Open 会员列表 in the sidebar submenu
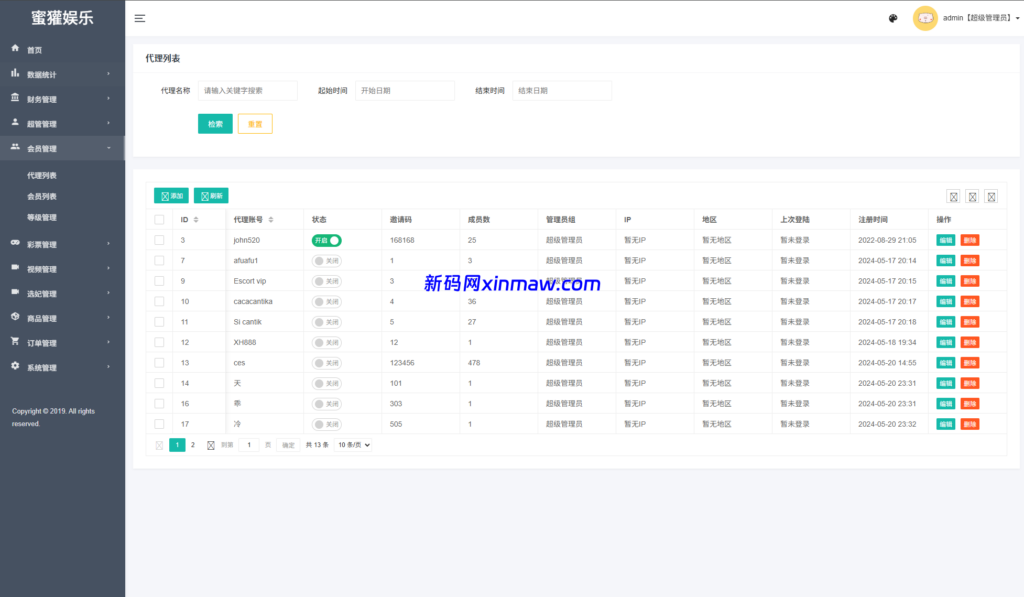Viewport: 1024px width, 597px height. [x=42, y=196]
